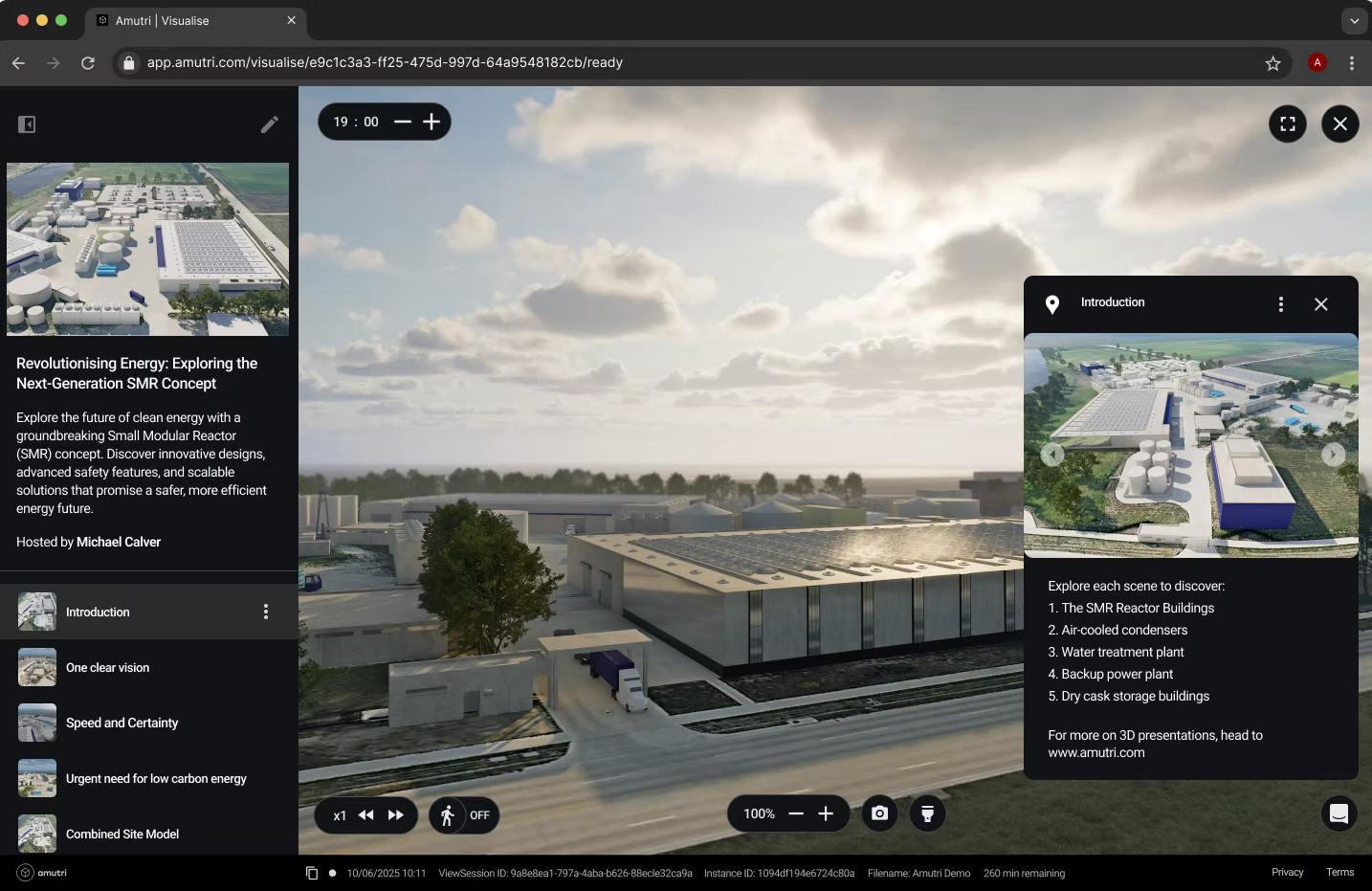Click the x1 speed indicator

[x=340, y=815]
